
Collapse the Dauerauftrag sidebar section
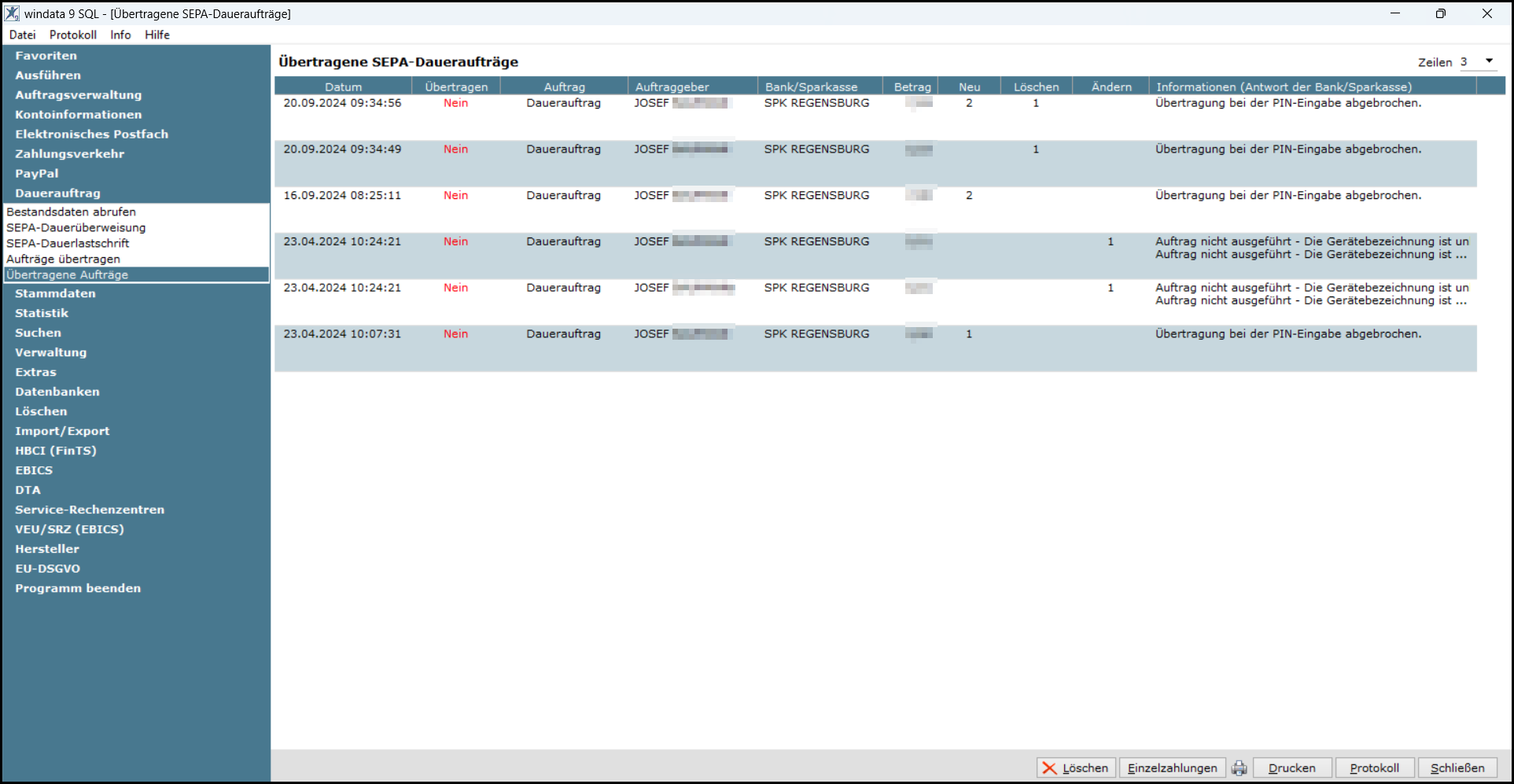pyautogui.click(x=57, y=193)
